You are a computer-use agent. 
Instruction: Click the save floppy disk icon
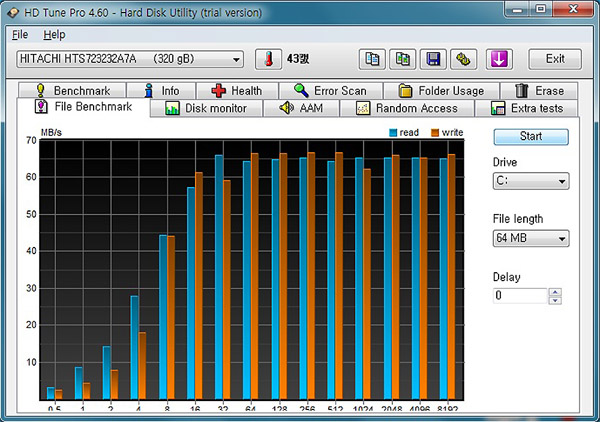click(433, 59)
